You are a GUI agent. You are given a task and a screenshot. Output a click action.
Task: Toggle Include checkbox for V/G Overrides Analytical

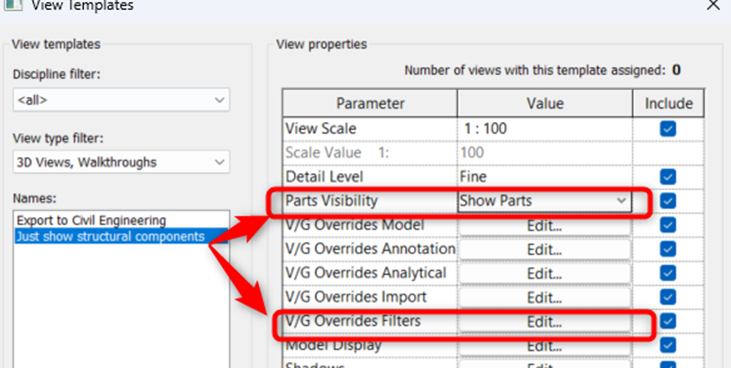[668, 273]
